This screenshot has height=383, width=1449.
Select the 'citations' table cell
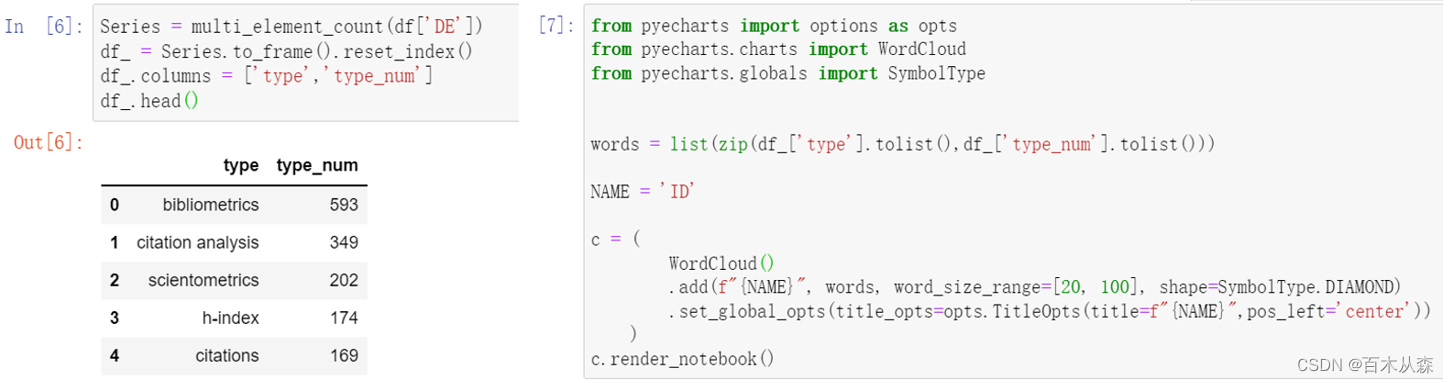tap(226, 355)
